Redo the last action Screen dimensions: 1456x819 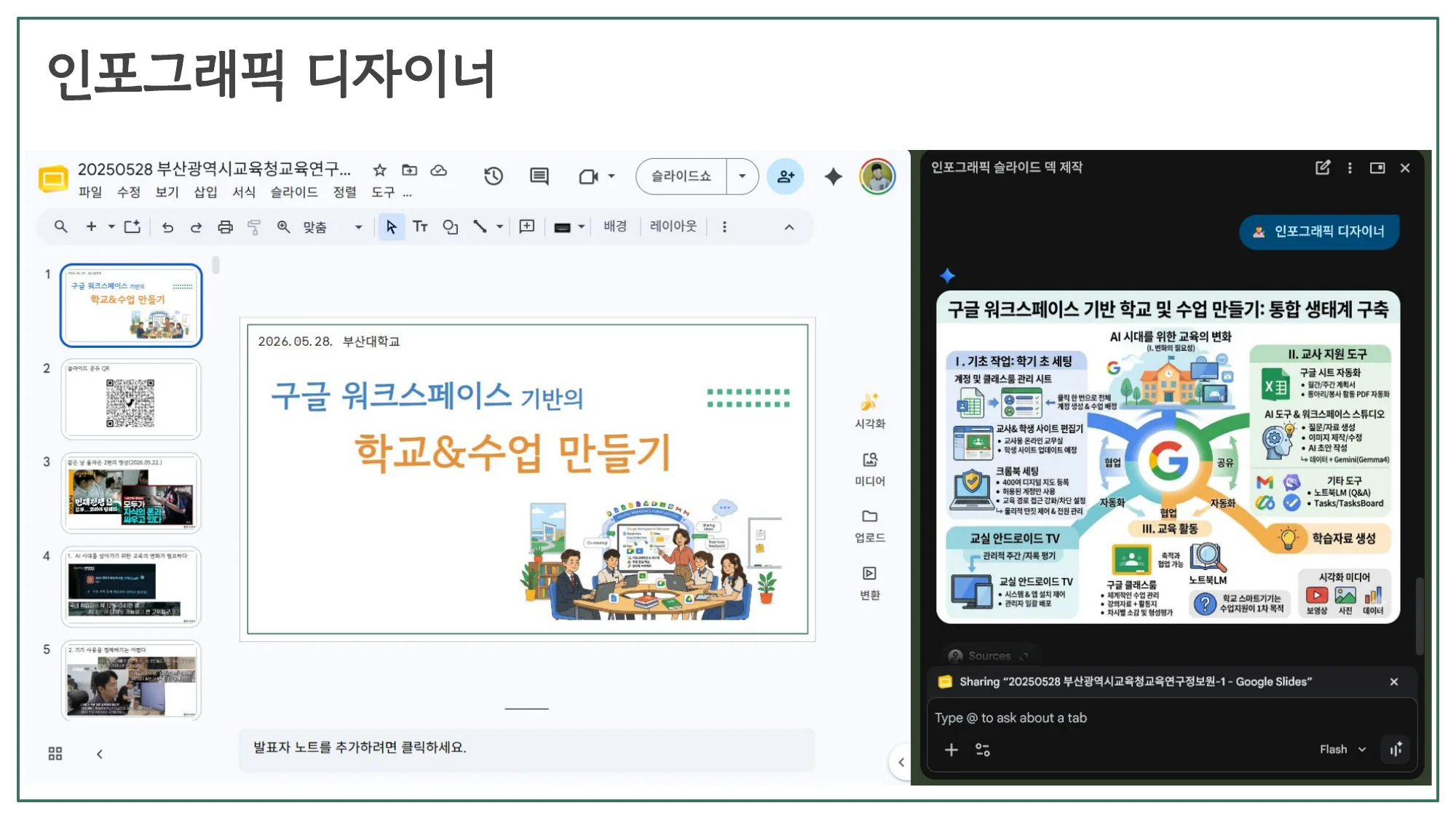click(x=196, y=227)
